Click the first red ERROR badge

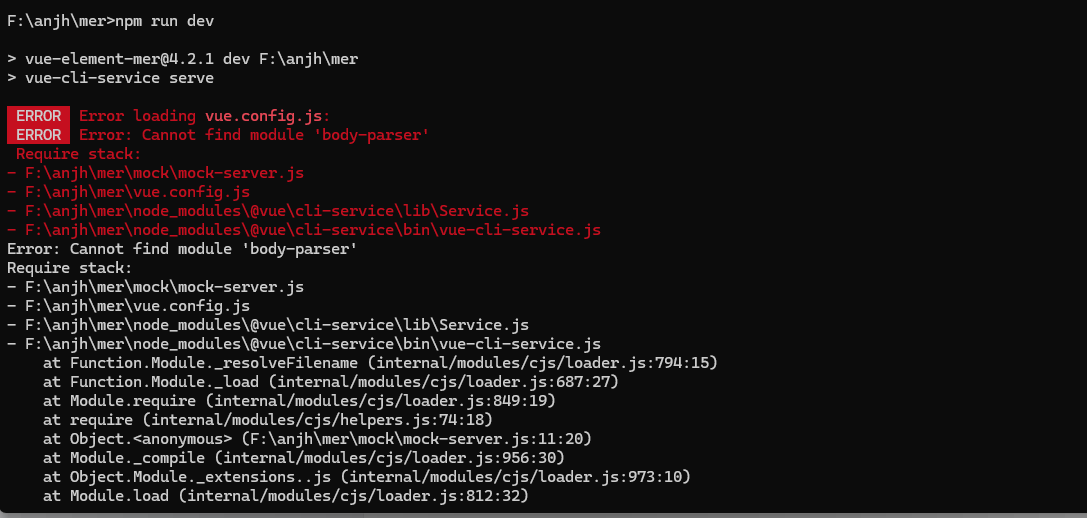[x=39, y=116]
